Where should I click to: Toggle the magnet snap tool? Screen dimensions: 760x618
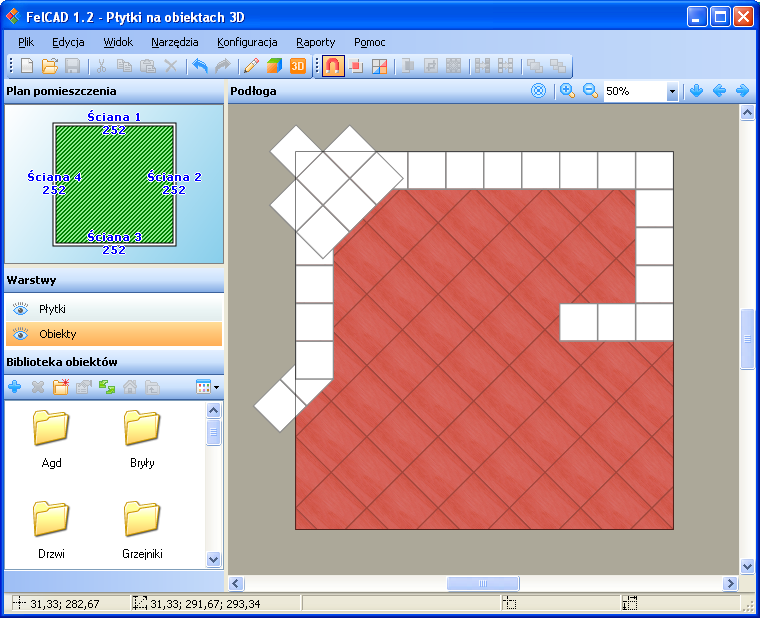tap(332, 66)
